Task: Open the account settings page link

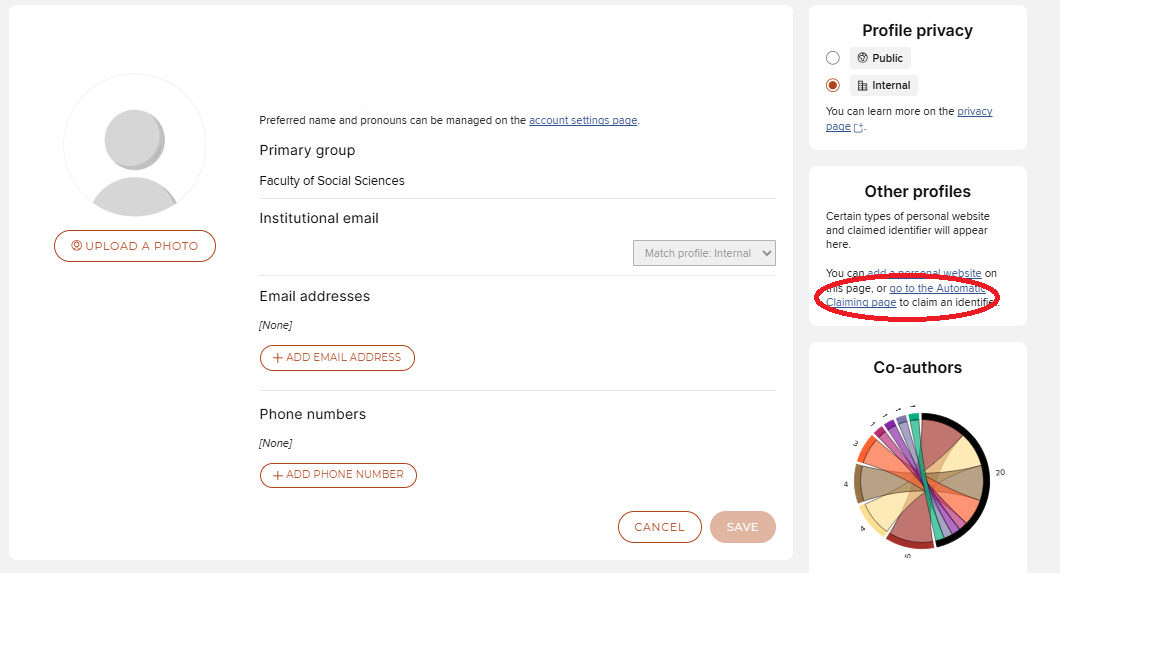Action: tap(583, 120)
